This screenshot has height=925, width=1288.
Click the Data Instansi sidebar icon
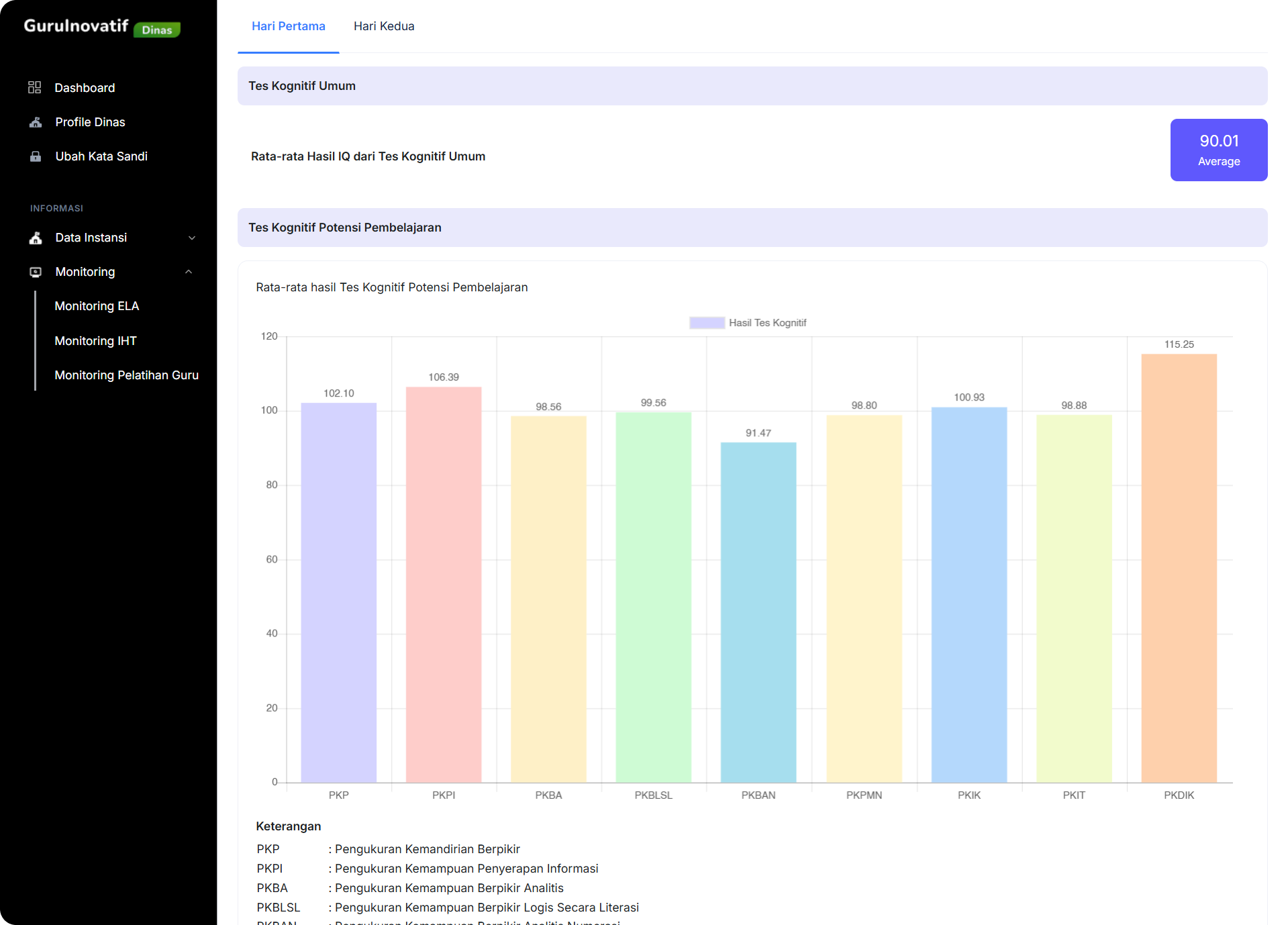point(36,238)
